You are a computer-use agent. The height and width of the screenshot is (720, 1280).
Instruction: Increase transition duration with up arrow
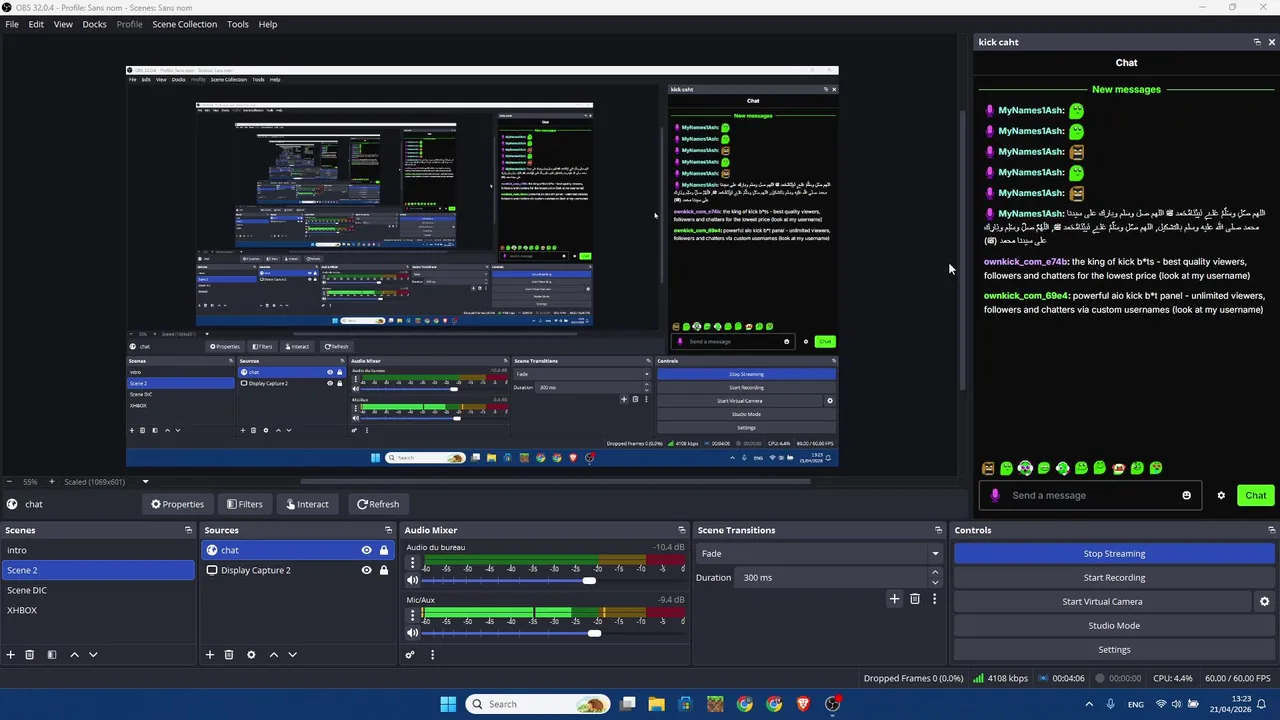click(x=935, y=573)
